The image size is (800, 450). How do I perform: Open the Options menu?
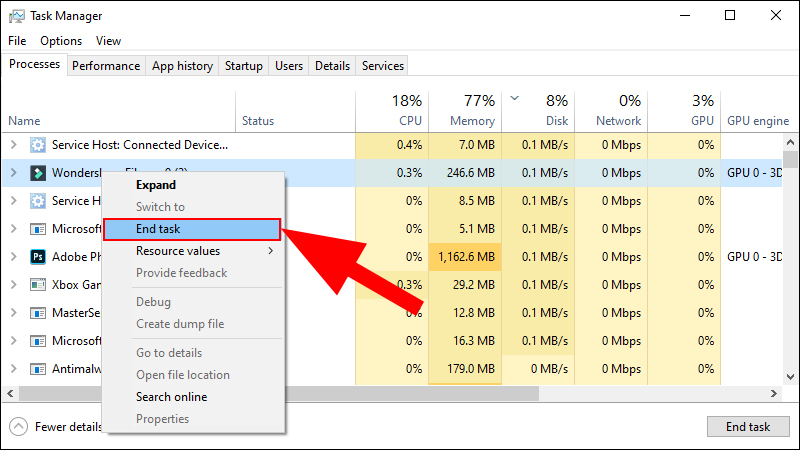pyautogui.click(x=61, y=41)
